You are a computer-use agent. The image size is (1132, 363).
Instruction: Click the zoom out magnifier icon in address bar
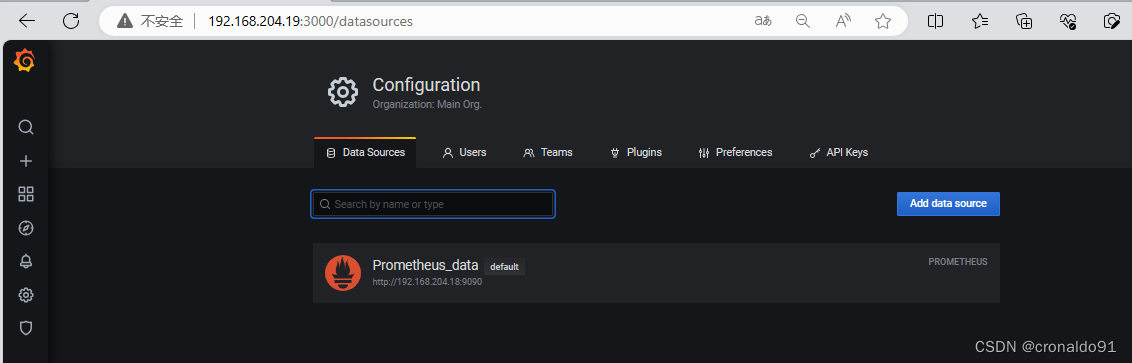pyautogui.click(x=803, y=21)
